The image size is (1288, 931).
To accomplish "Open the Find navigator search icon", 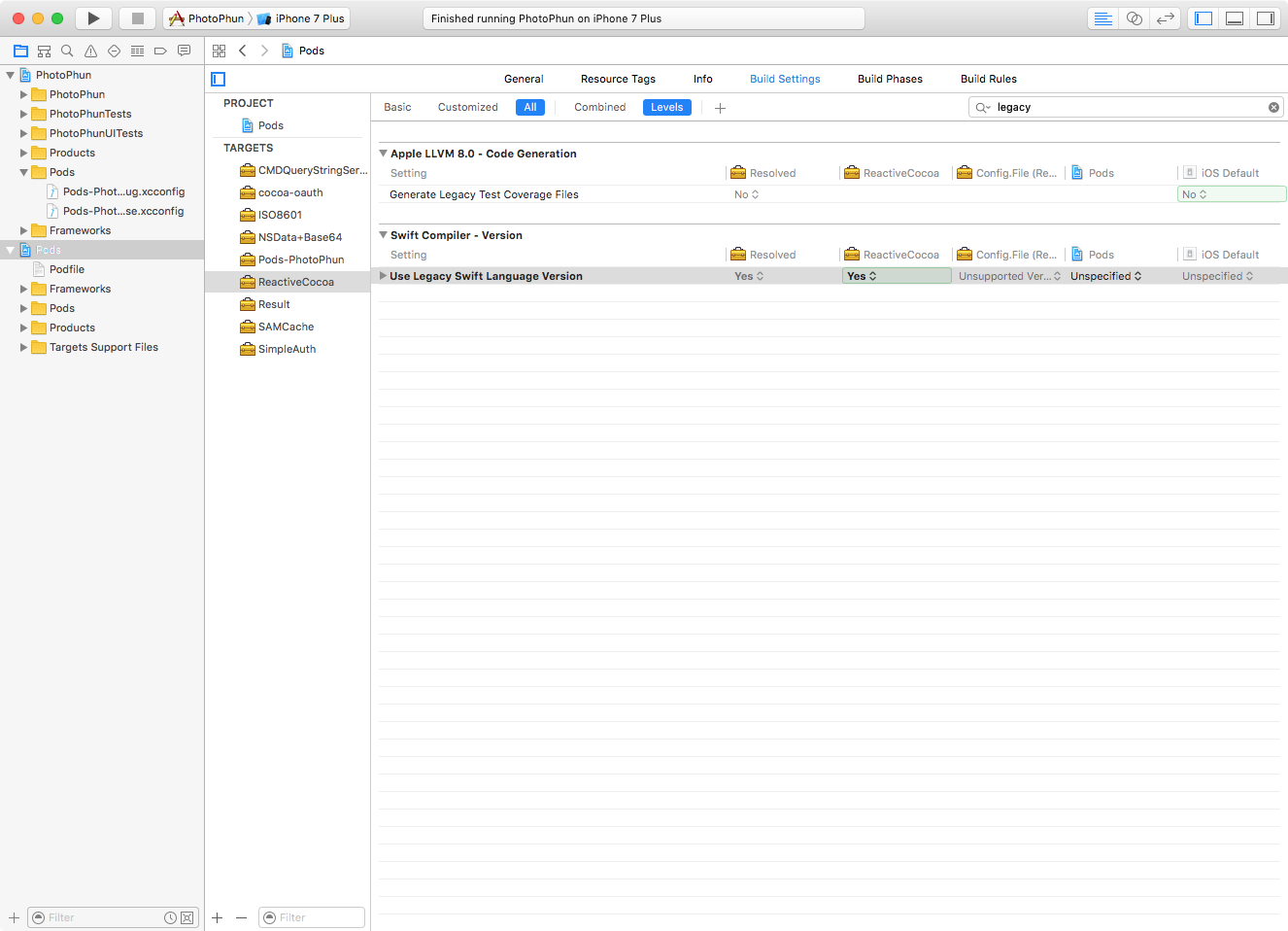I will (x=67, y=51).
